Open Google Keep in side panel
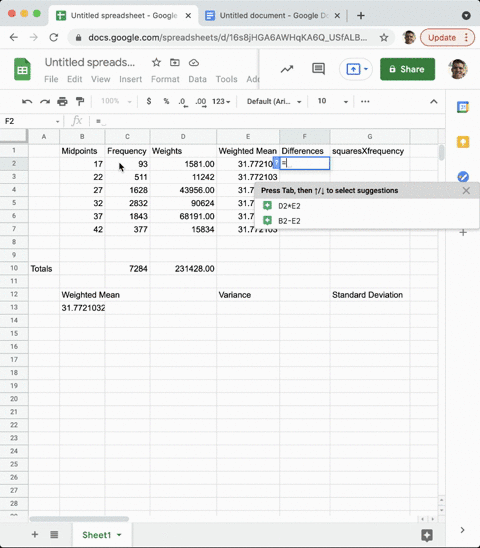The height and width of the screenshot is (548, 480). (x=463, y=142)
